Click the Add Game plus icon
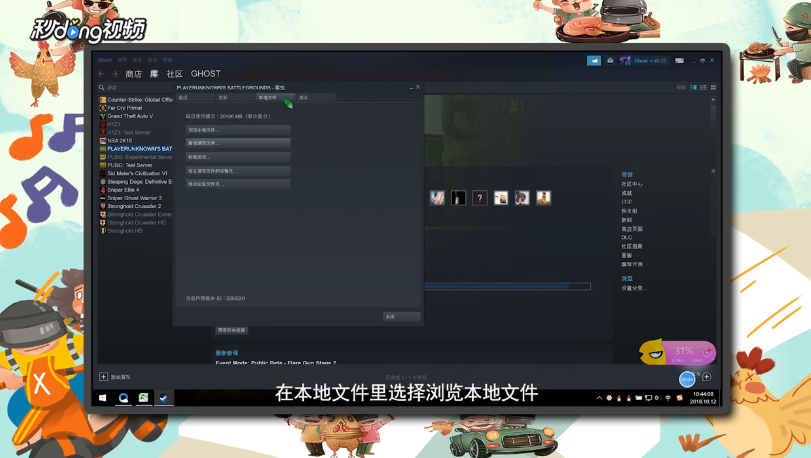Image resolution: width=811 pixels, height=458 pixels. 103,376
